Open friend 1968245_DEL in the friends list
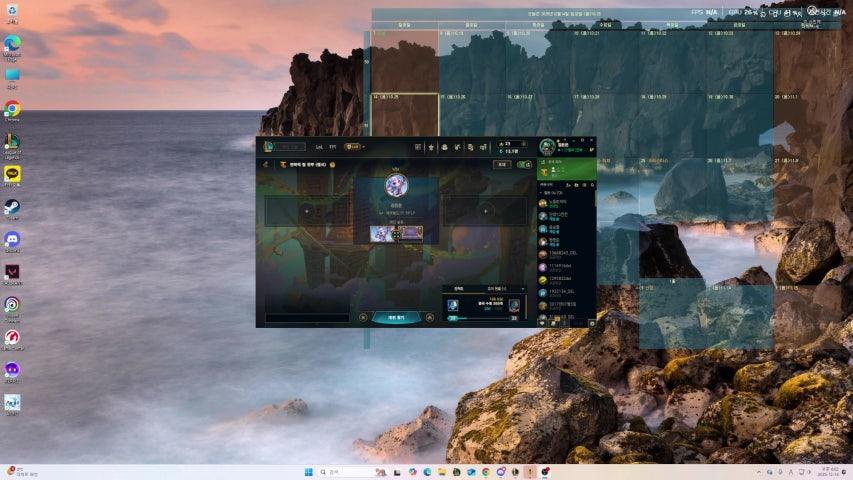This screenshot has width=853, height=480. [x=566, y=254]
